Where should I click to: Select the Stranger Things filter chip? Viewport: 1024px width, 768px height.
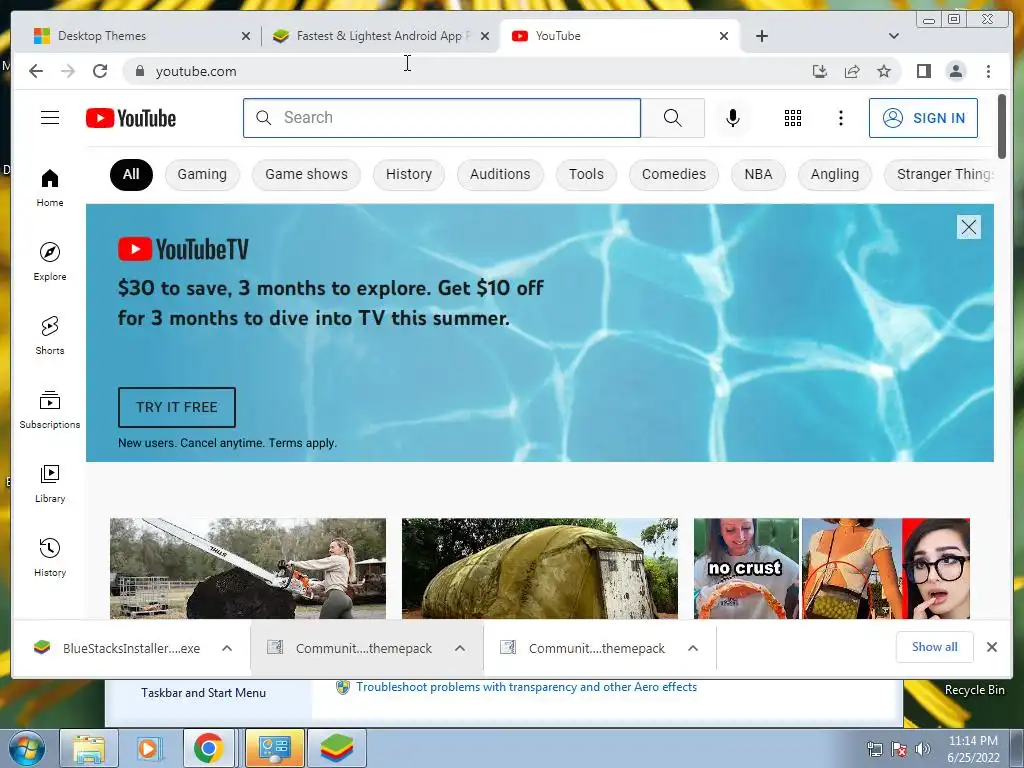940,174
